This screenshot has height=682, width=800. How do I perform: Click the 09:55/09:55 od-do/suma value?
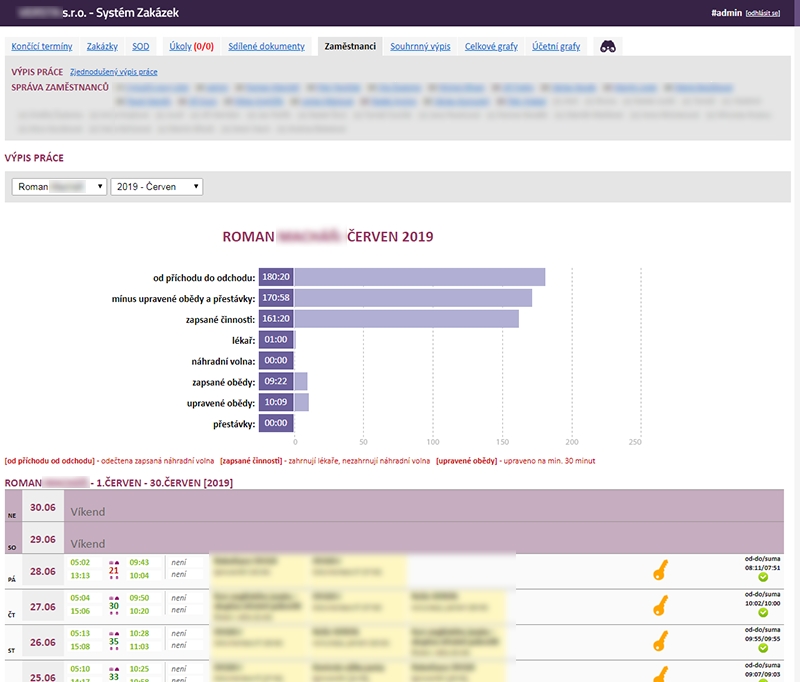[x=763, y=639]
